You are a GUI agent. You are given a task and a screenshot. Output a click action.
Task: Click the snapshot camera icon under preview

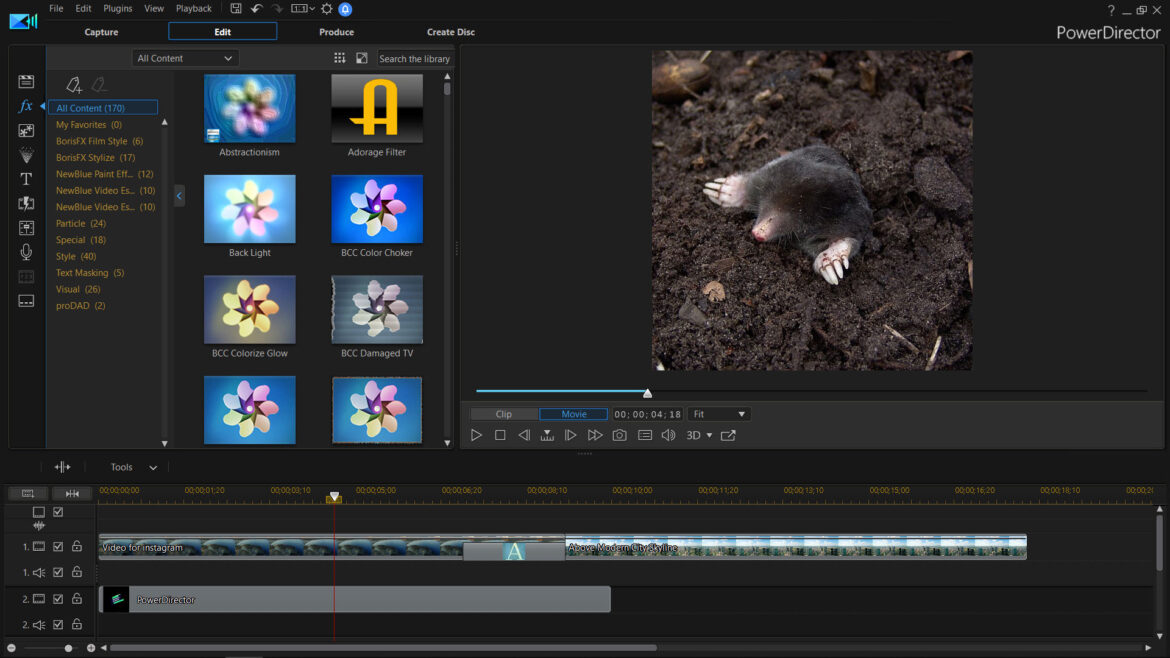pyautogui.click(x=620, y=434)
